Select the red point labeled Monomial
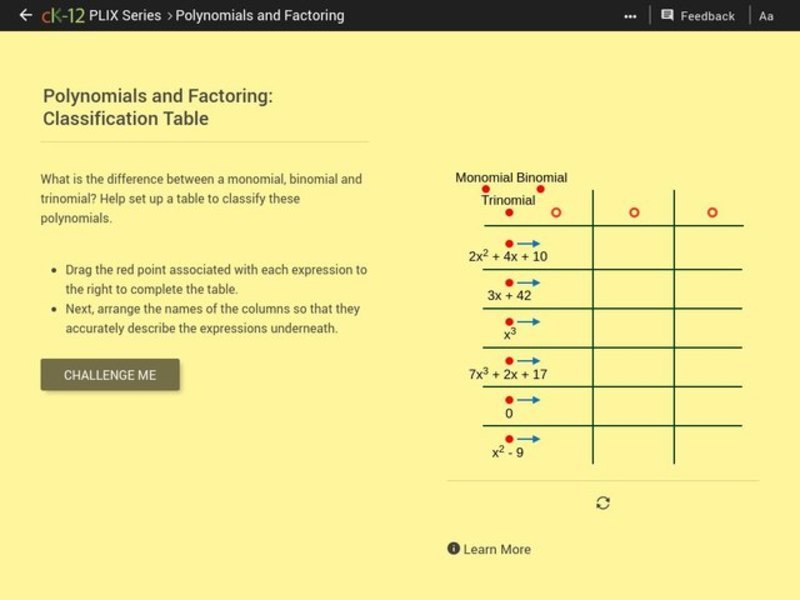The width and height of the screenshot is (800, 600). pyautogui.click(x=485, y=188)
